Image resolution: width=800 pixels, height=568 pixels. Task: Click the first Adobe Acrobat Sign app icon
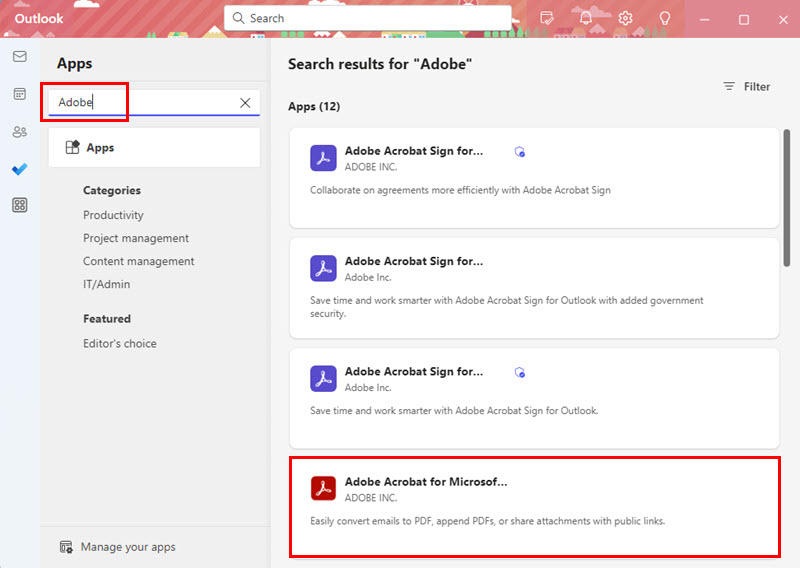tap(323, 158)
